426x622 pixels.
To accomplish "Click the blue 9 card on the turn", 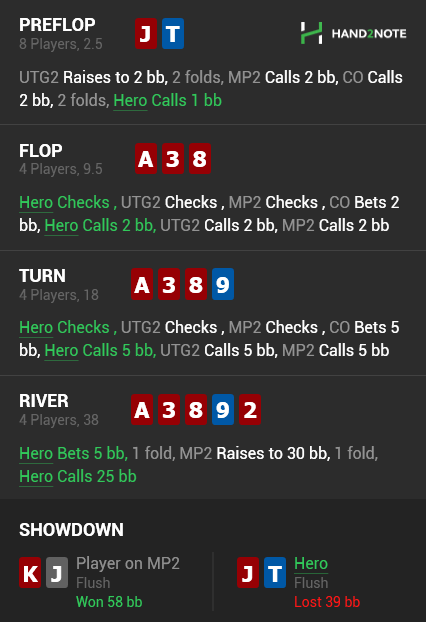I will click(x=223, y=284).
